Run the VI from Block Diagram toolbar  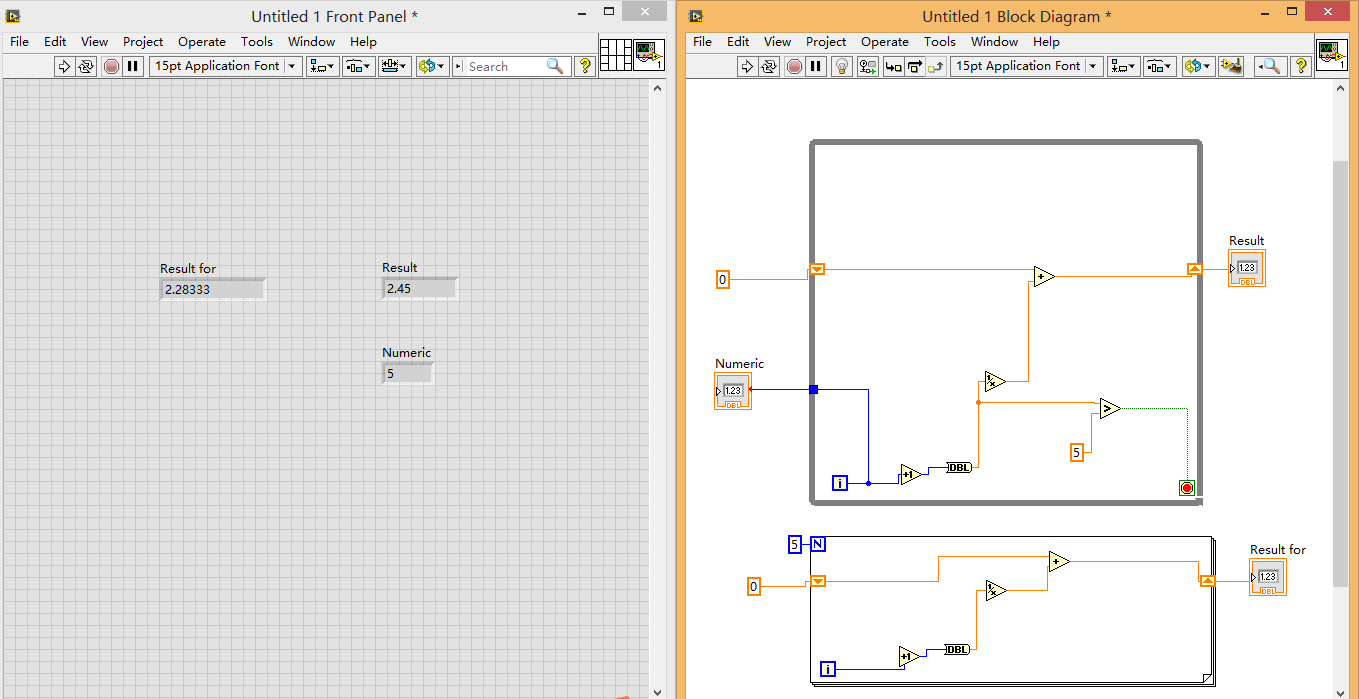tap(747, 66)
